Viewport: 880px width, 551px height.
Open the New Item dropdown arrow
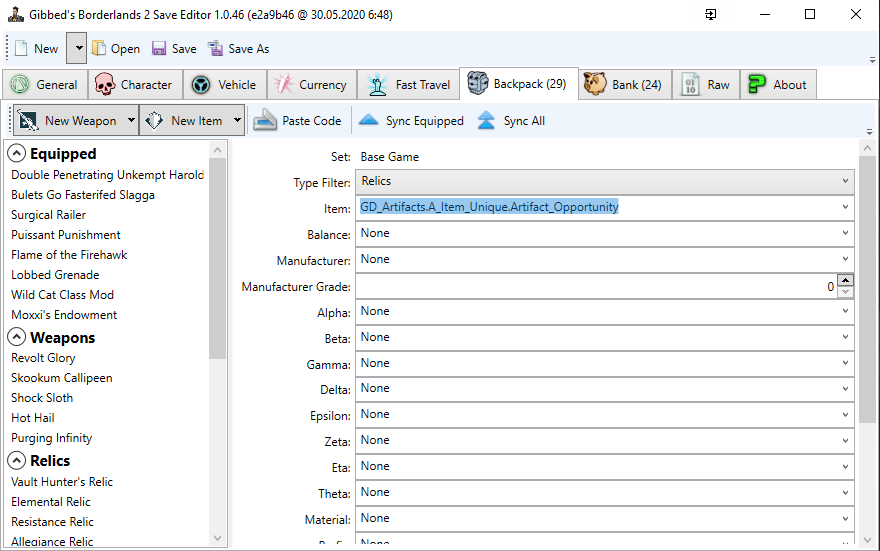pos(237,121)
